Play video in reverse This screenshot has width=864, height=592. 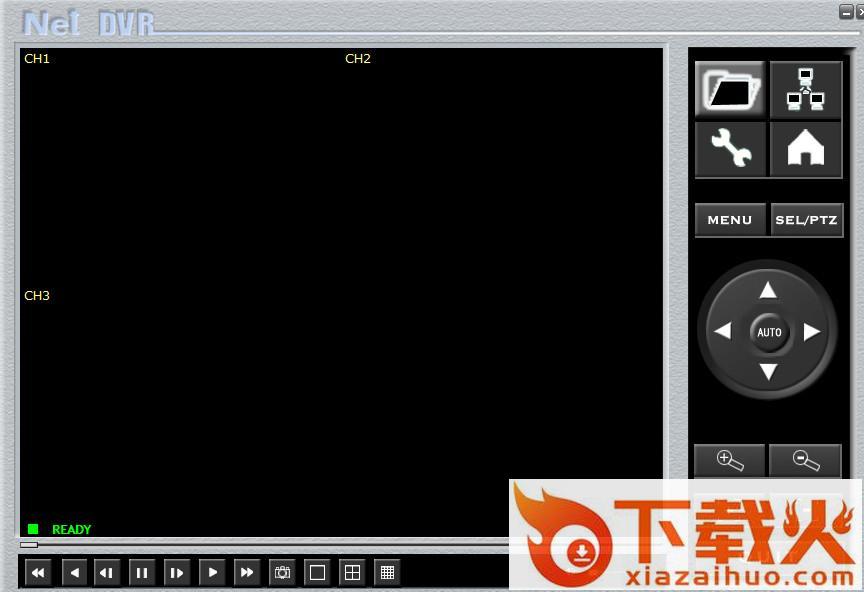click(x=74, y=573)
